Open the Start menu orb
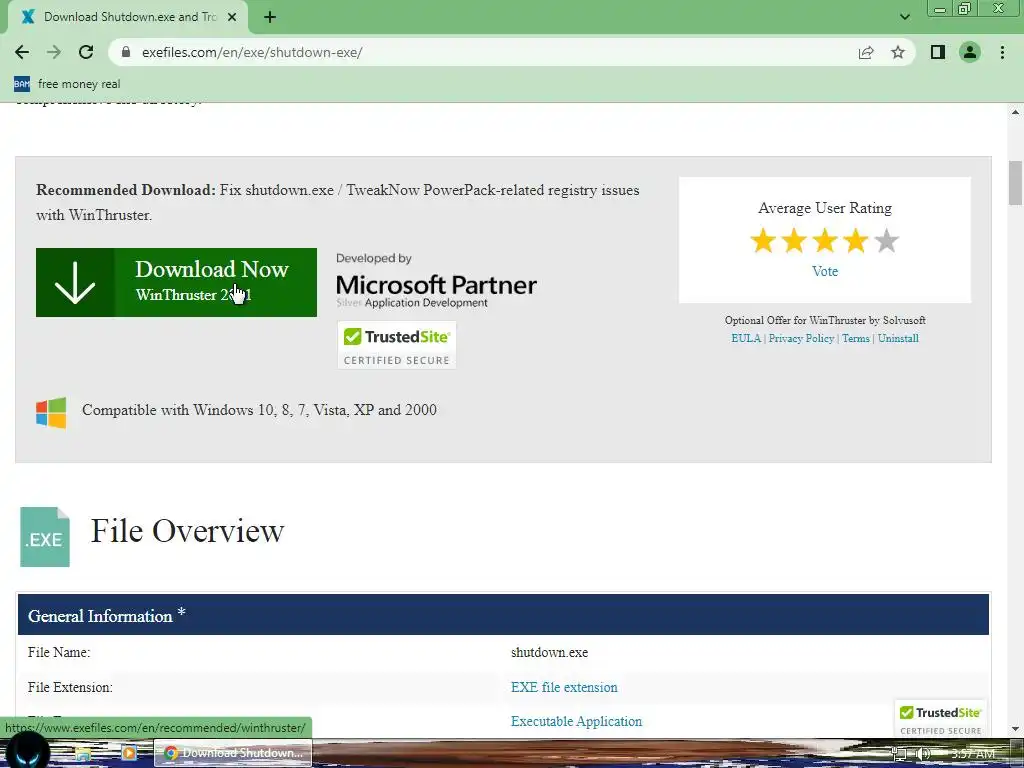The width and height of the screenshot is (1024, 768). point(27,751)
